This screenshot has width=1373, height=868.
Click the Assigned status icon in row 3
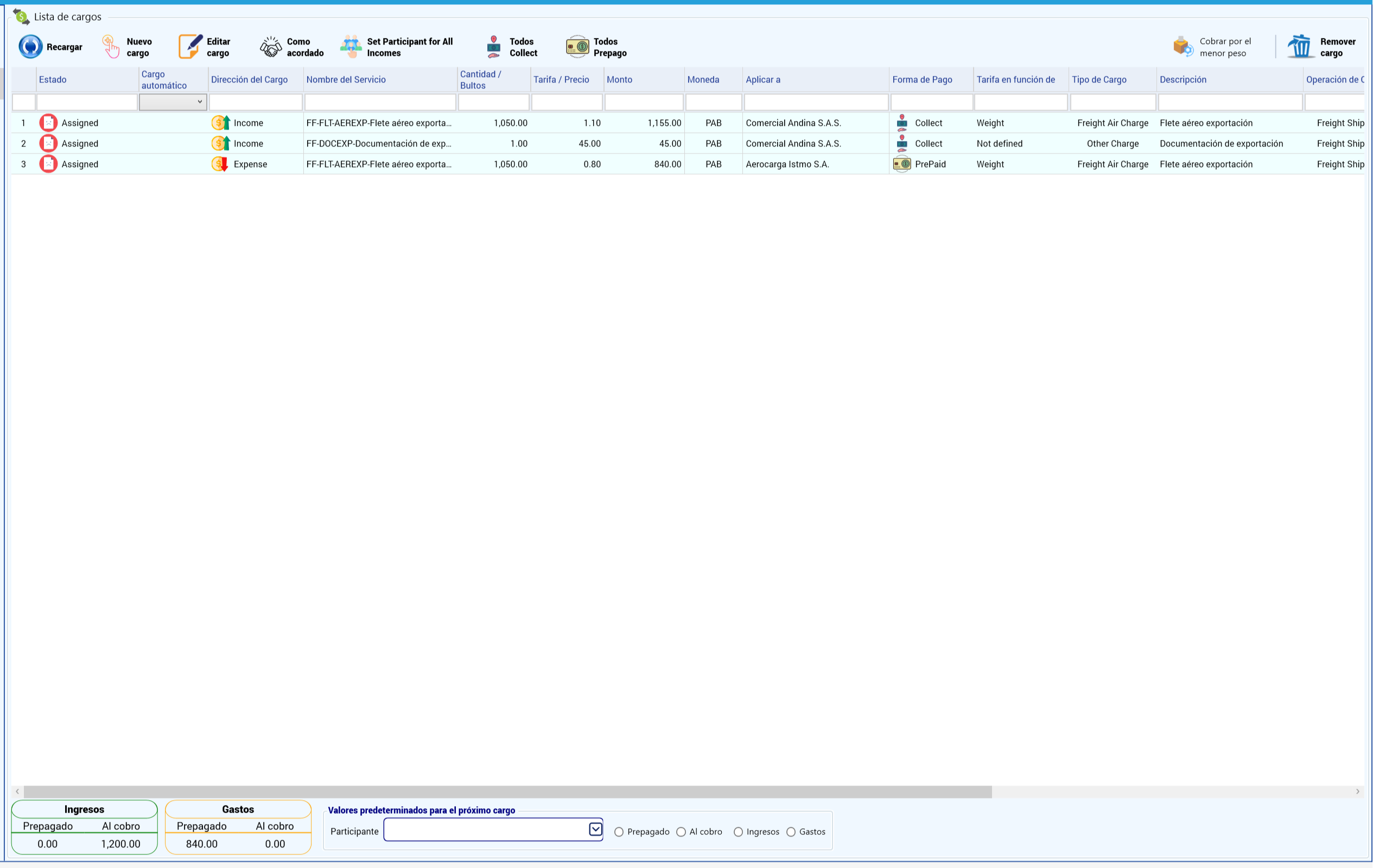pos(48,164)
